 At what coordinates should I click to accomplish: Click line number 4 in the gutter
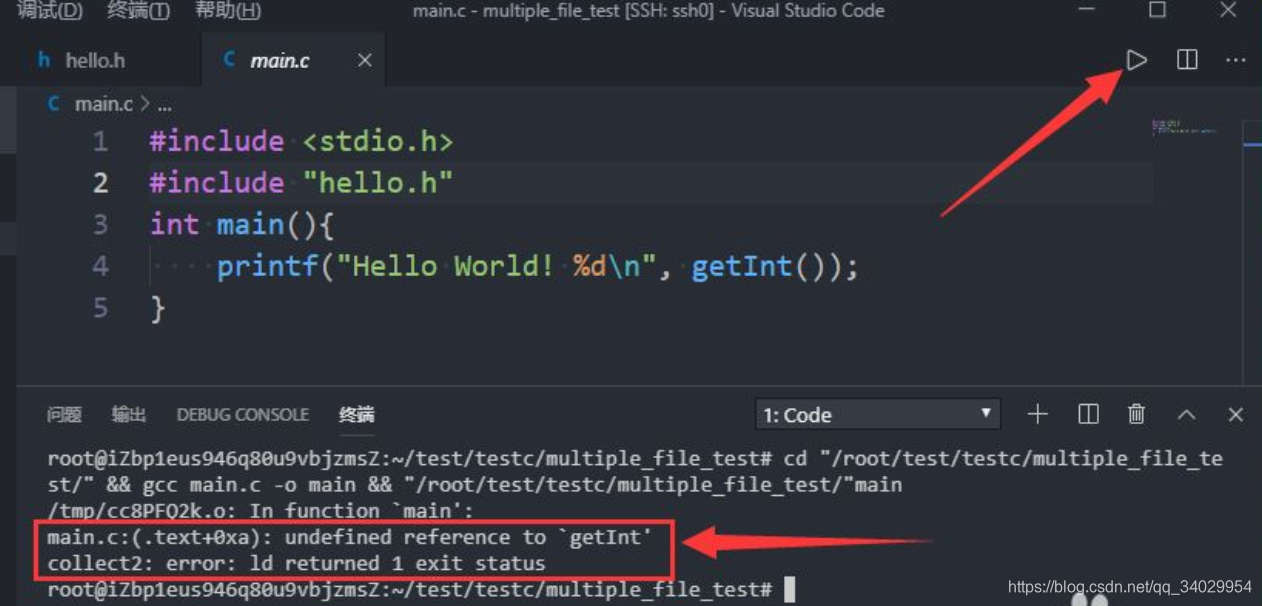[x=100, y=266]
